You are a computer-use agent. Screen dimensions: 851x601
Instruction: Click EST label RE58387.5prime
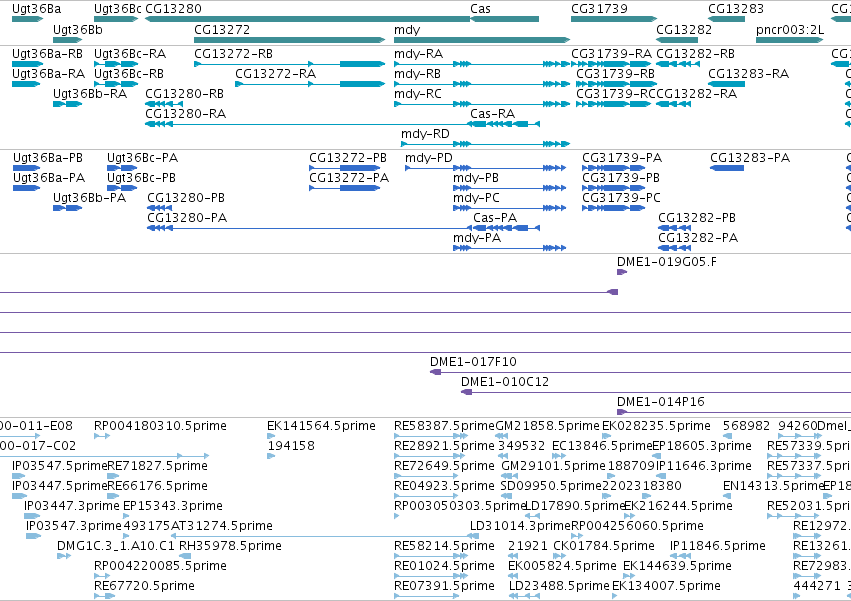point(444,426)
